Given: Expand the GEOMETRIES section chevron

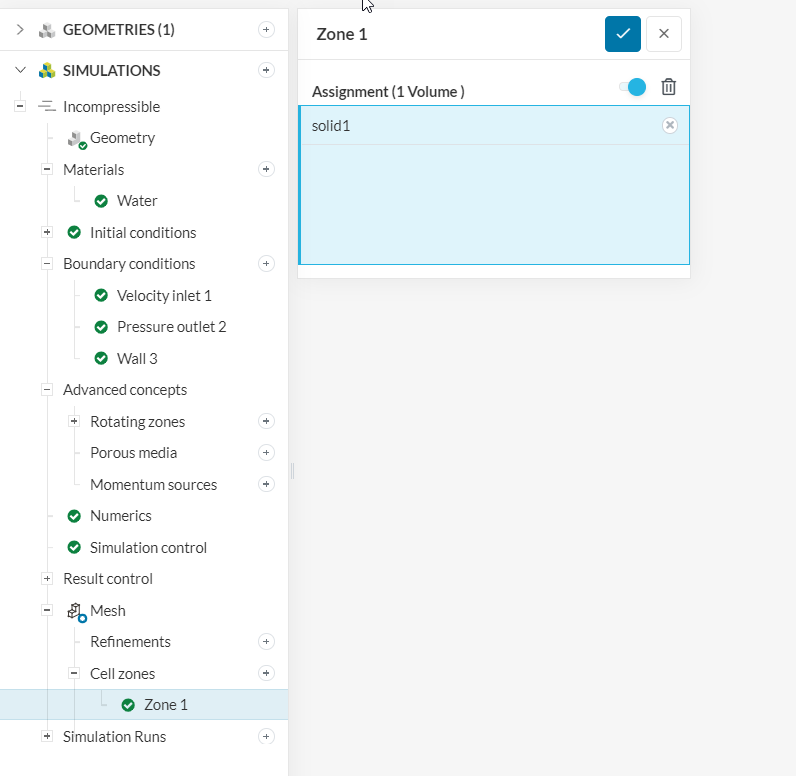Looking at the screenshot, I should pos(20,30).
